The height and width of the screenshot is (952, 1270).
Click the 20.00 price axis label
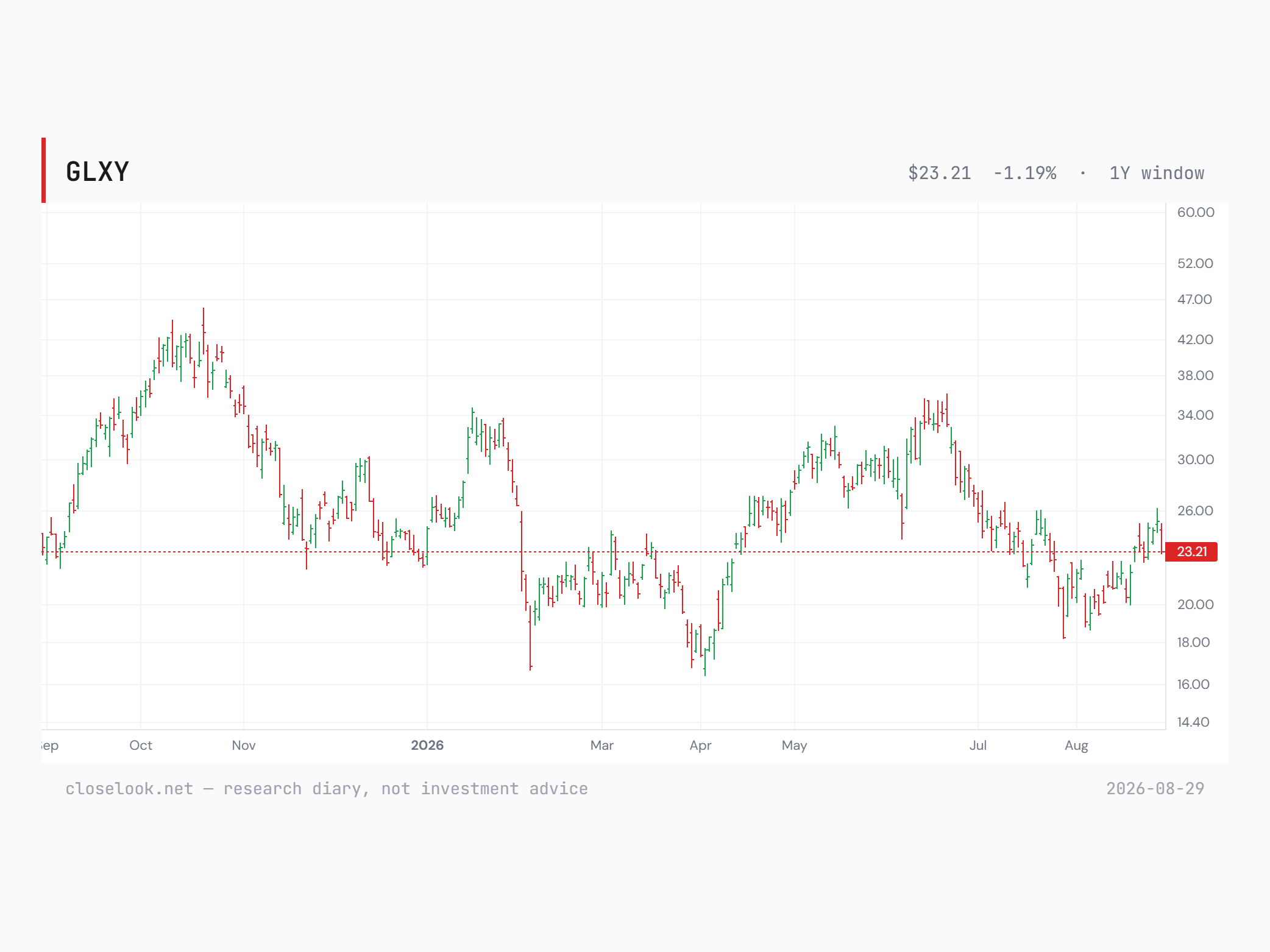(1195, 605)
